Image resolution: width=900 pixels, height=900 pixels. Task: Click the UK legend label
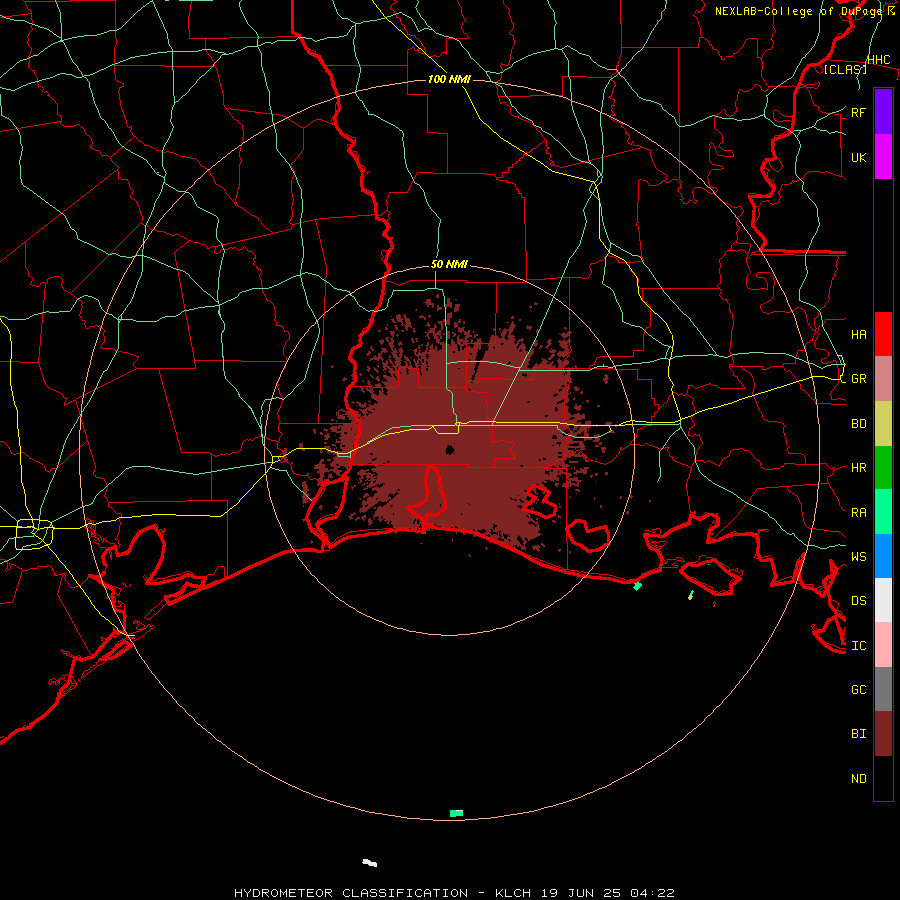tap(858, 157)
